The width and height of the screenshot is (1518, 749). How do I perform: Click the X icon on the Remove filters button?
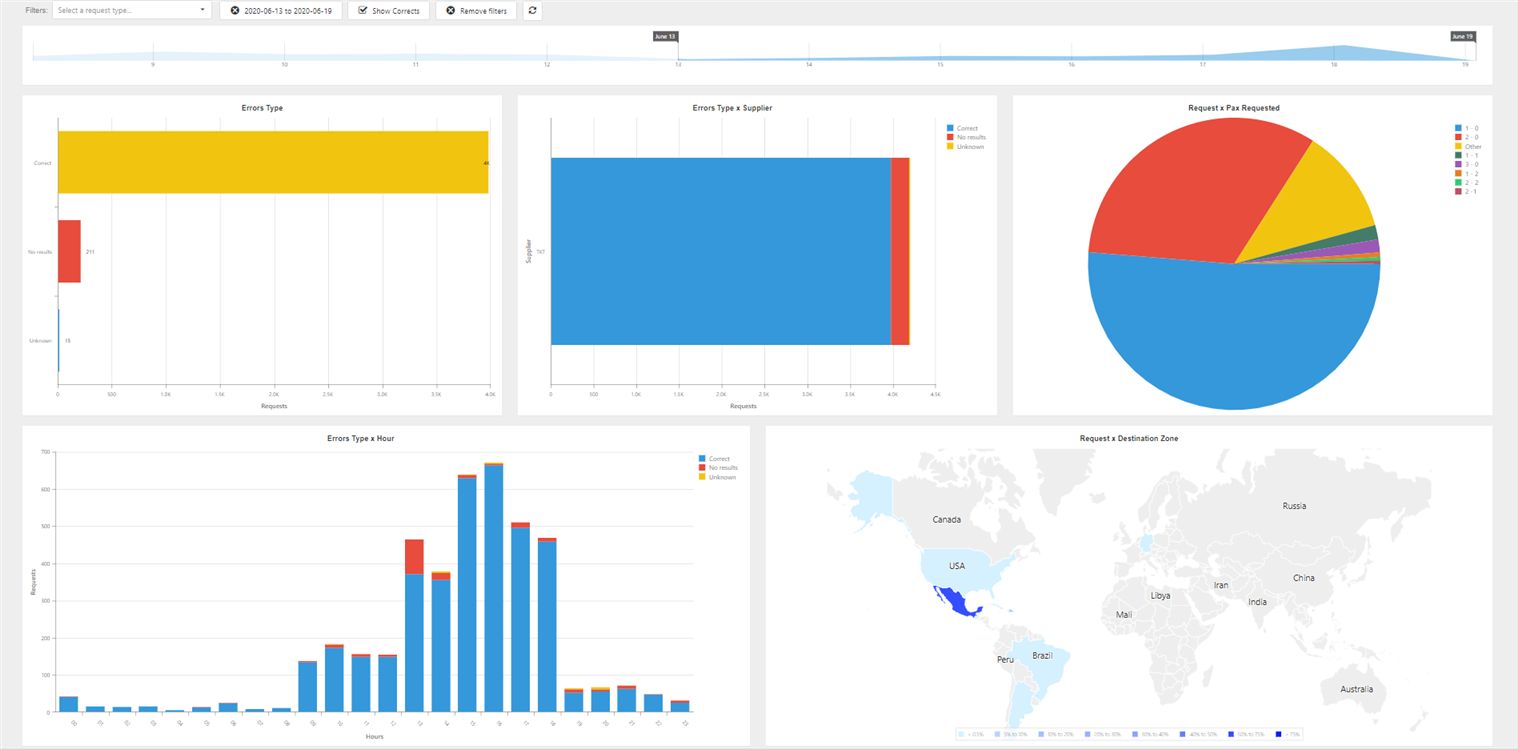point(449,11)
